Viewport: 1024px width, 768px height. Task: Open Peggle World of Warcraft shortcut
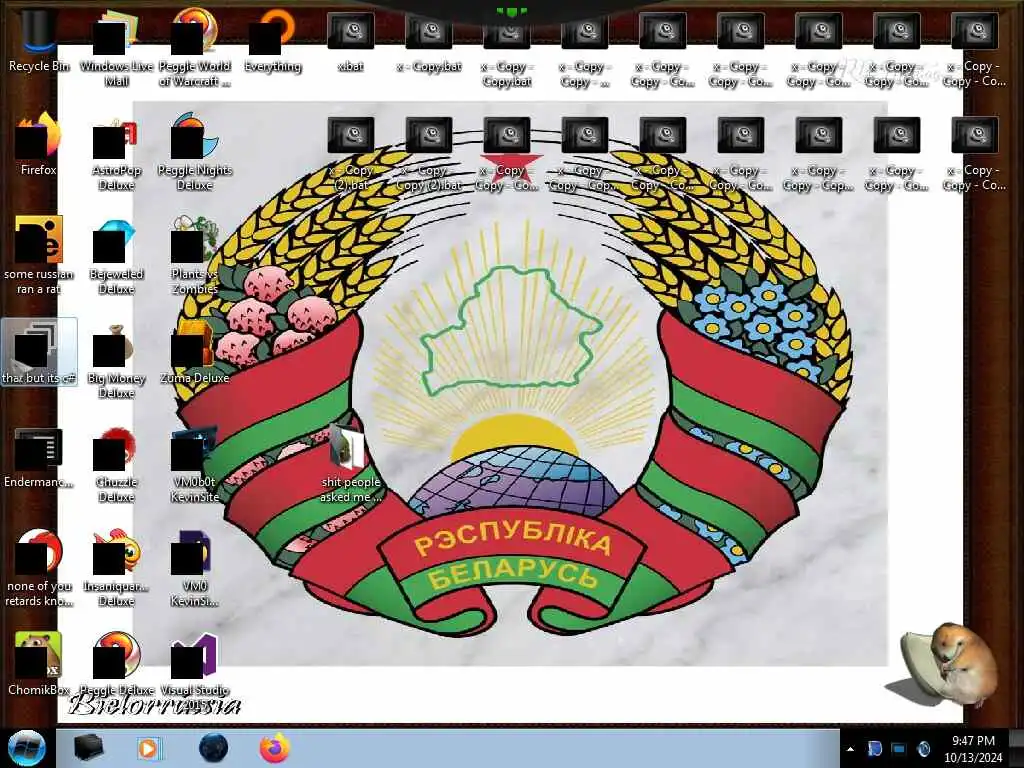tap(195, 47)
